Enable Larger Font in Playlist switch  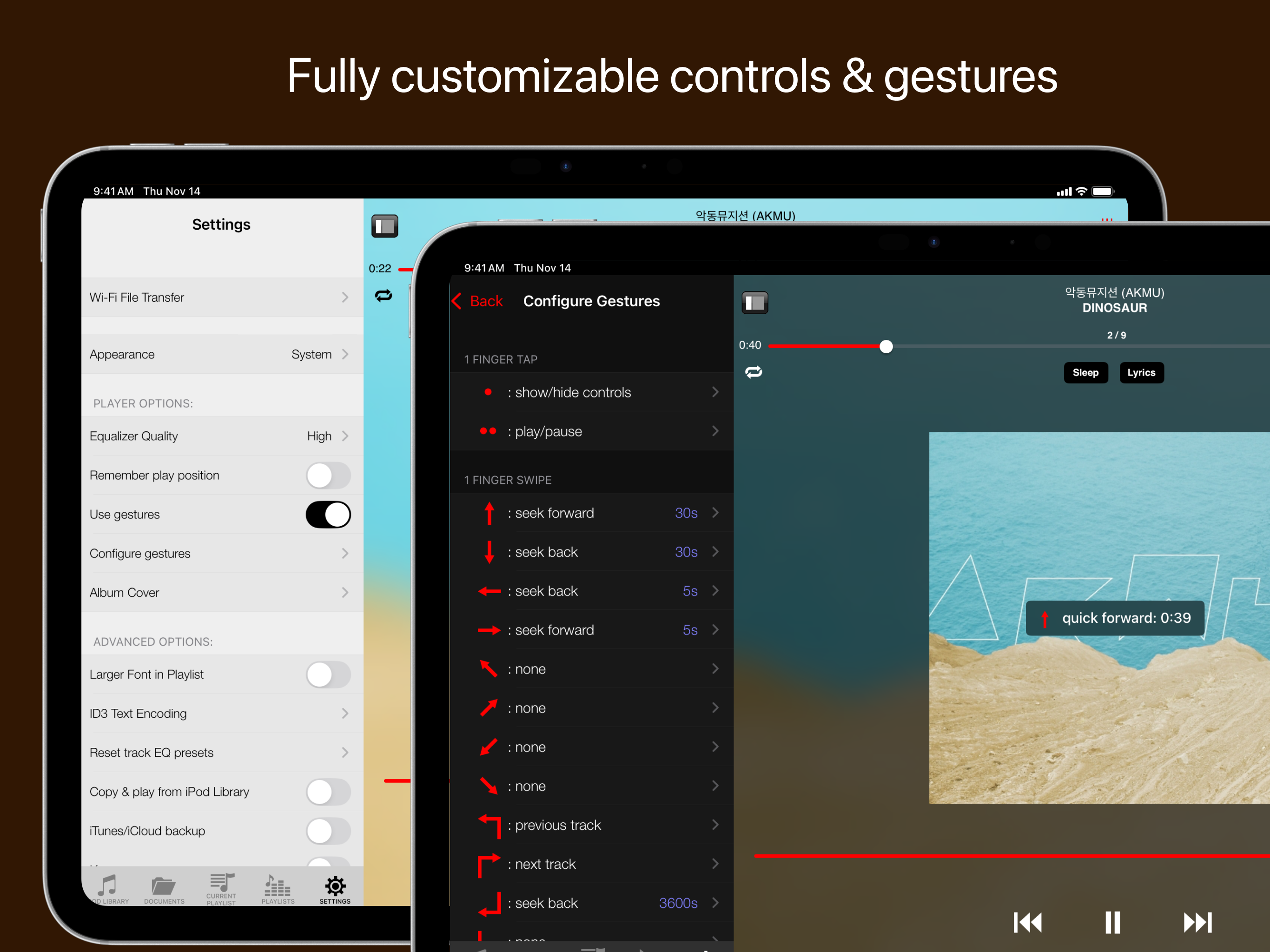point(328,674)
